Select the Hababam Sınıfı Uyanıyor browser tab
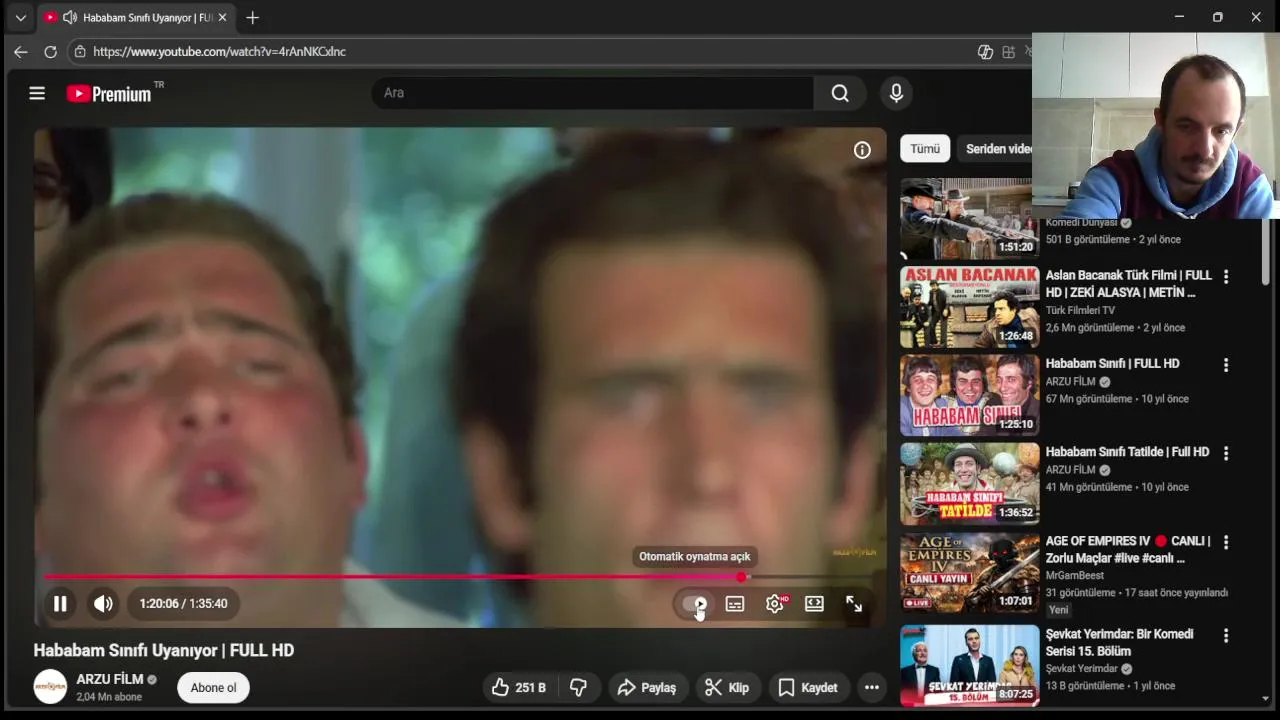 point(136,18)
